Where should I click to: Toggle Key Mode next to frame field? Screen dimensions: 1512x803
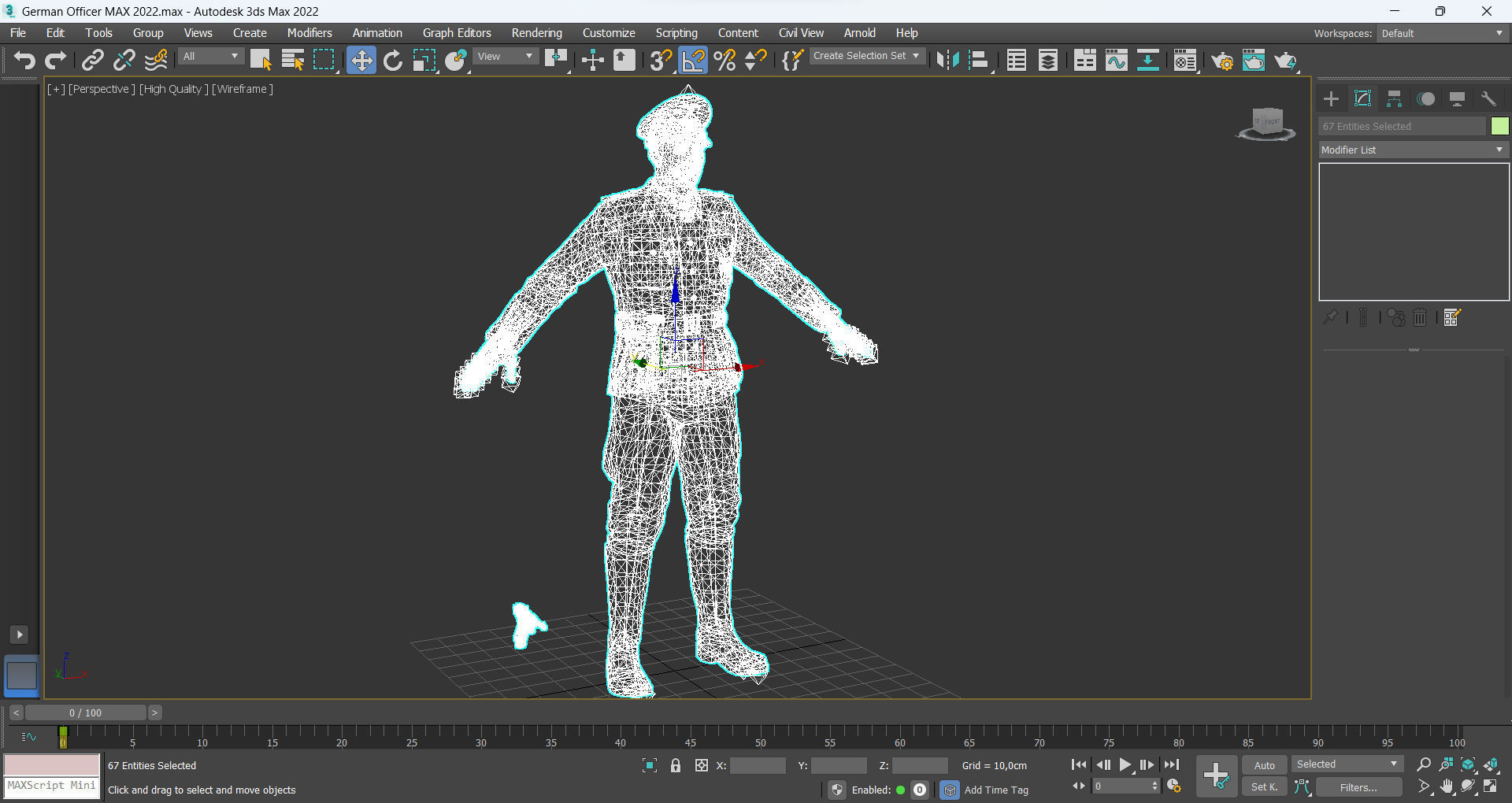point(1079,786)
